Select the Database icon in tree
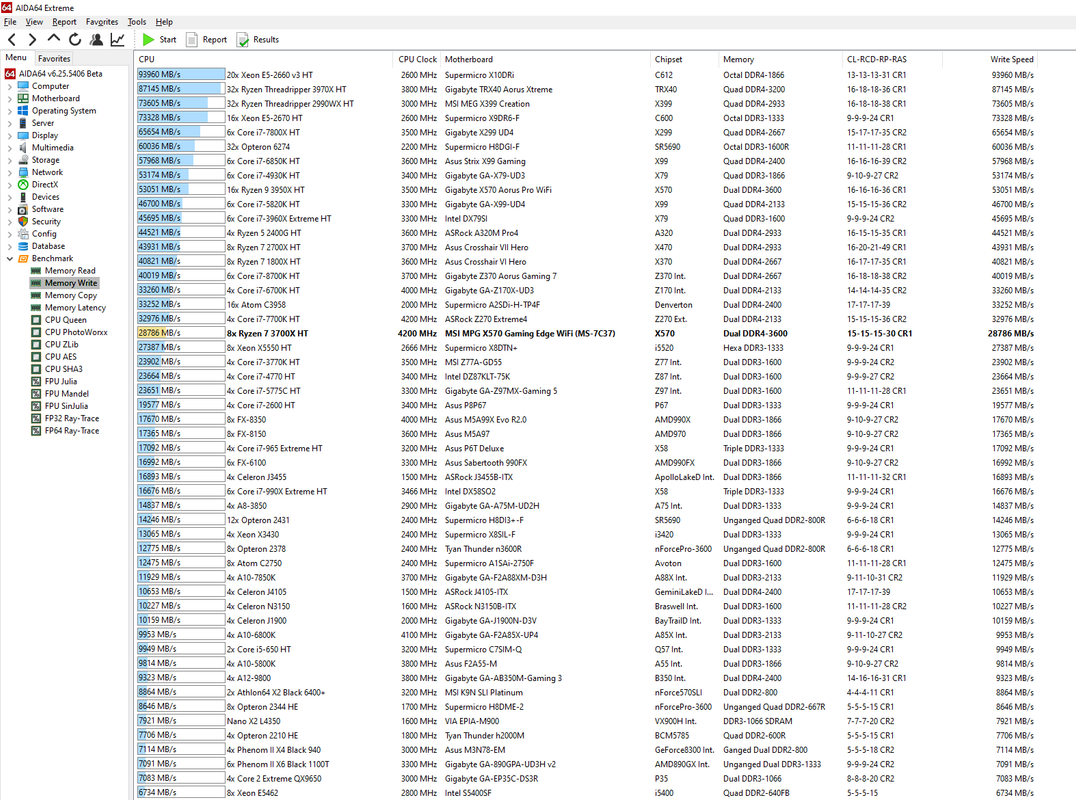Viewport: 1076px width, 800px height. click(x=23, y=246)
